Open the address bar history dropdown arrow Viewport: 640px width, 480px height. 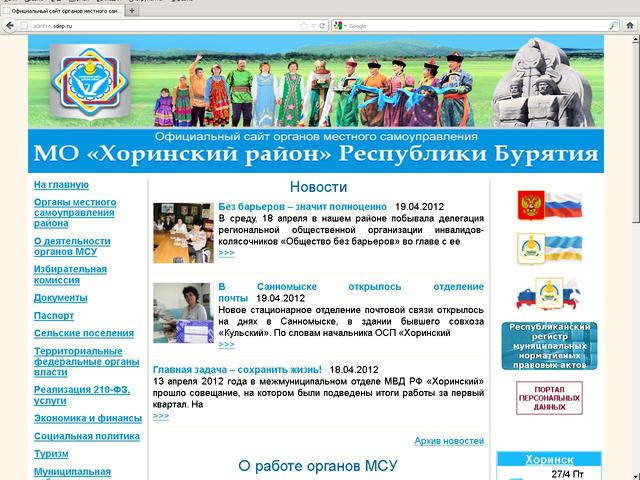point(313,26)
